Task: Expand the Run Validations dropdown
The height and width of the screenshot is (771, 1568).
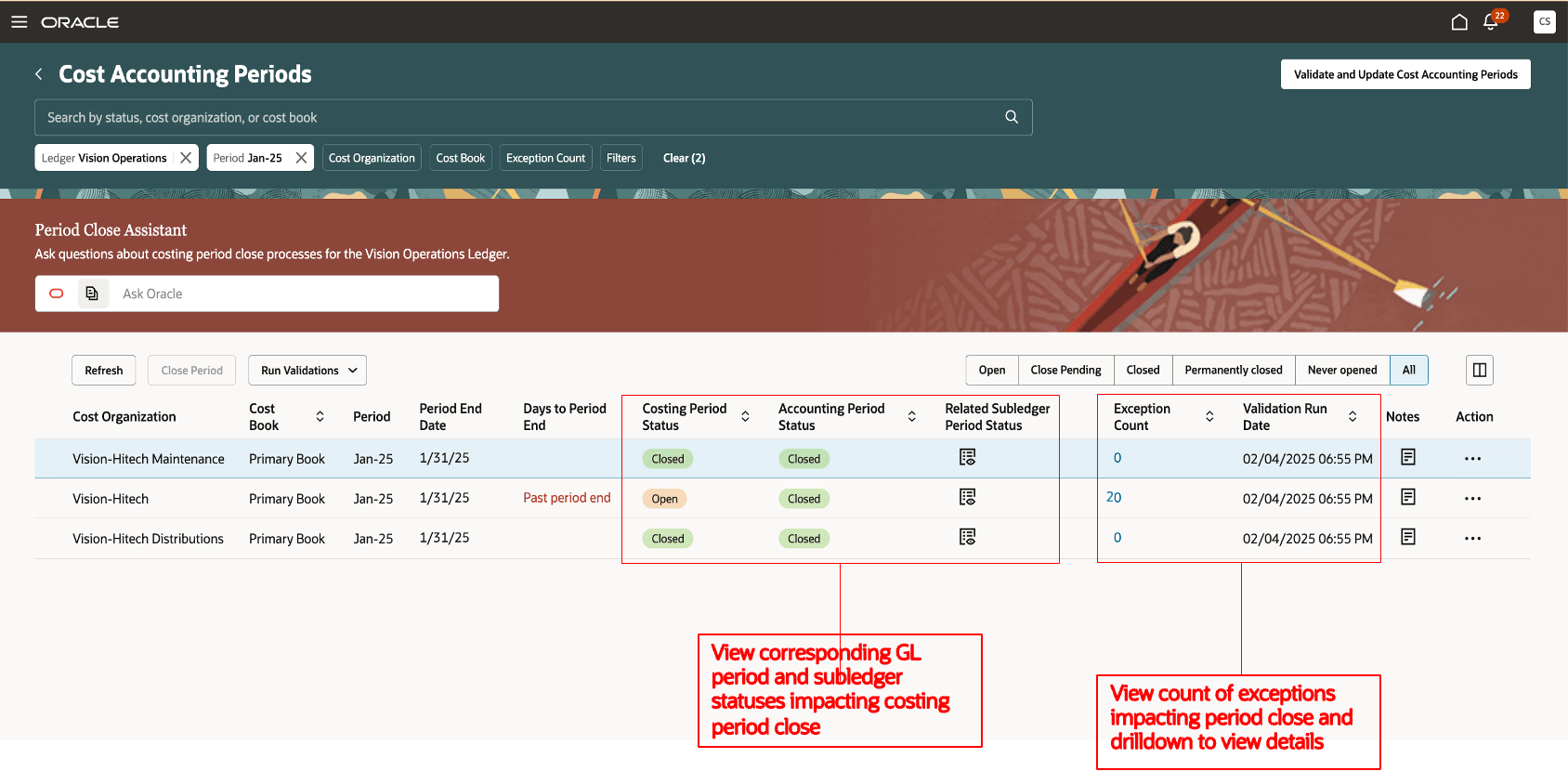Action: (x=307, y=371)
